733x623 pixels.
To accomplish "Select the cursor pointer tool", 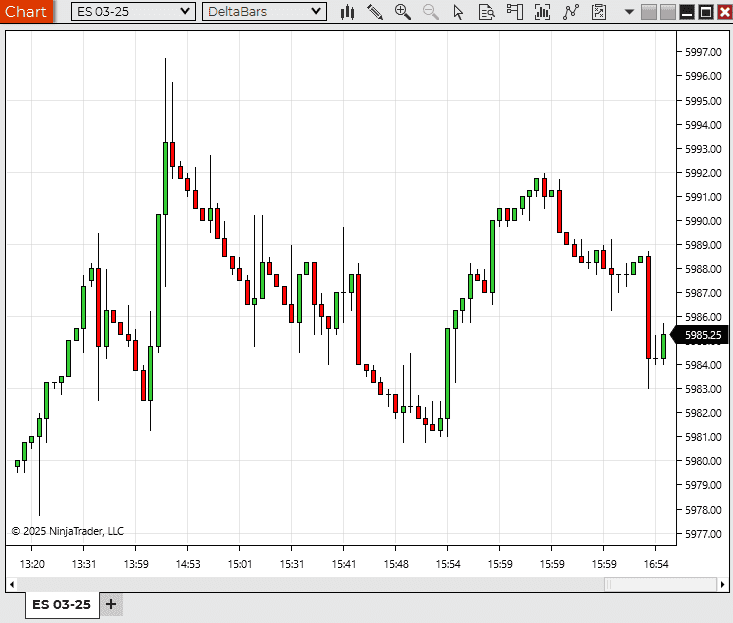I will pyautogui.click(x=459, y=12).
